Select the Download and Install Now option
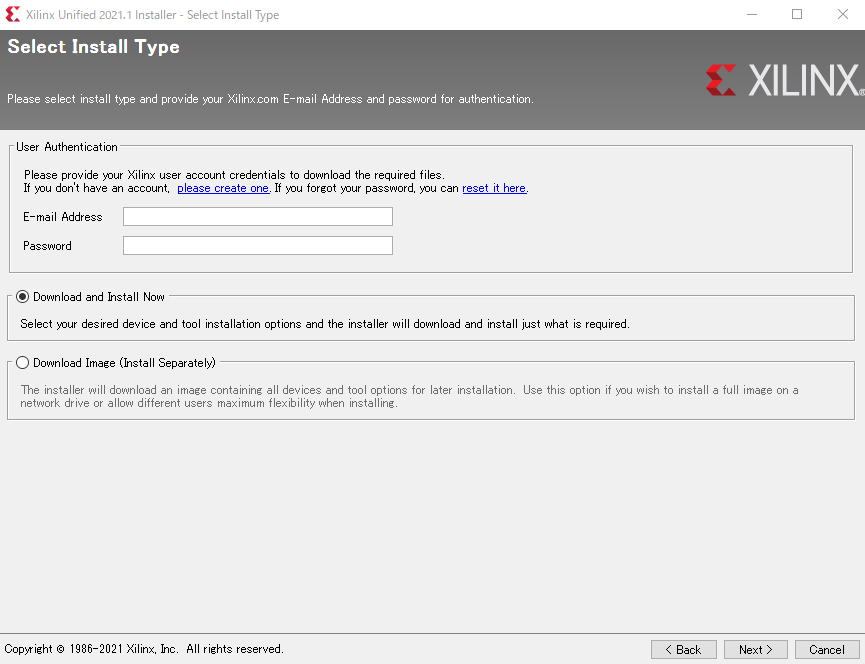This screenshot has width=865, height=664. [x=23, y=297]
